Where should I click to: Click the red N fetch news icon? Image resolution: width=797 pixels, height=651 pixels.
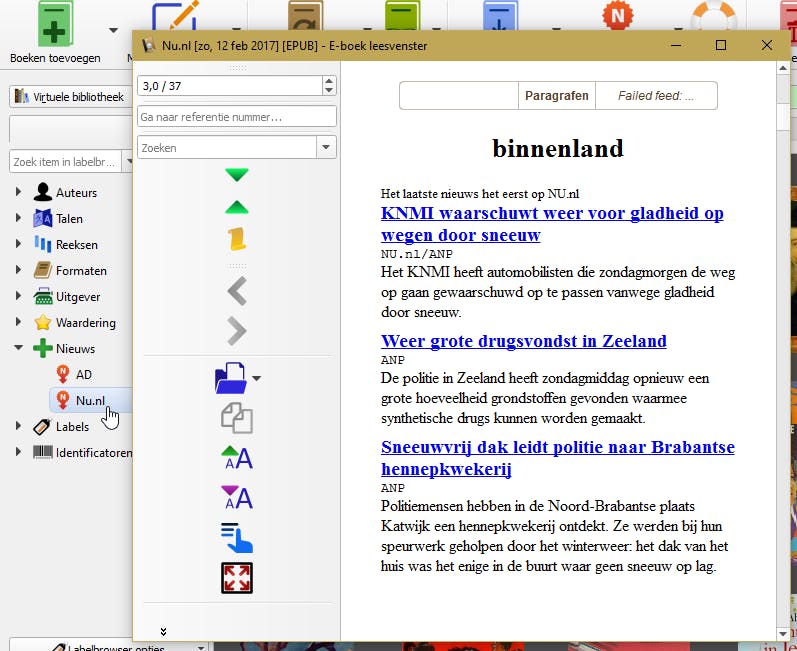pyautogui.click(x=618, y=15)
